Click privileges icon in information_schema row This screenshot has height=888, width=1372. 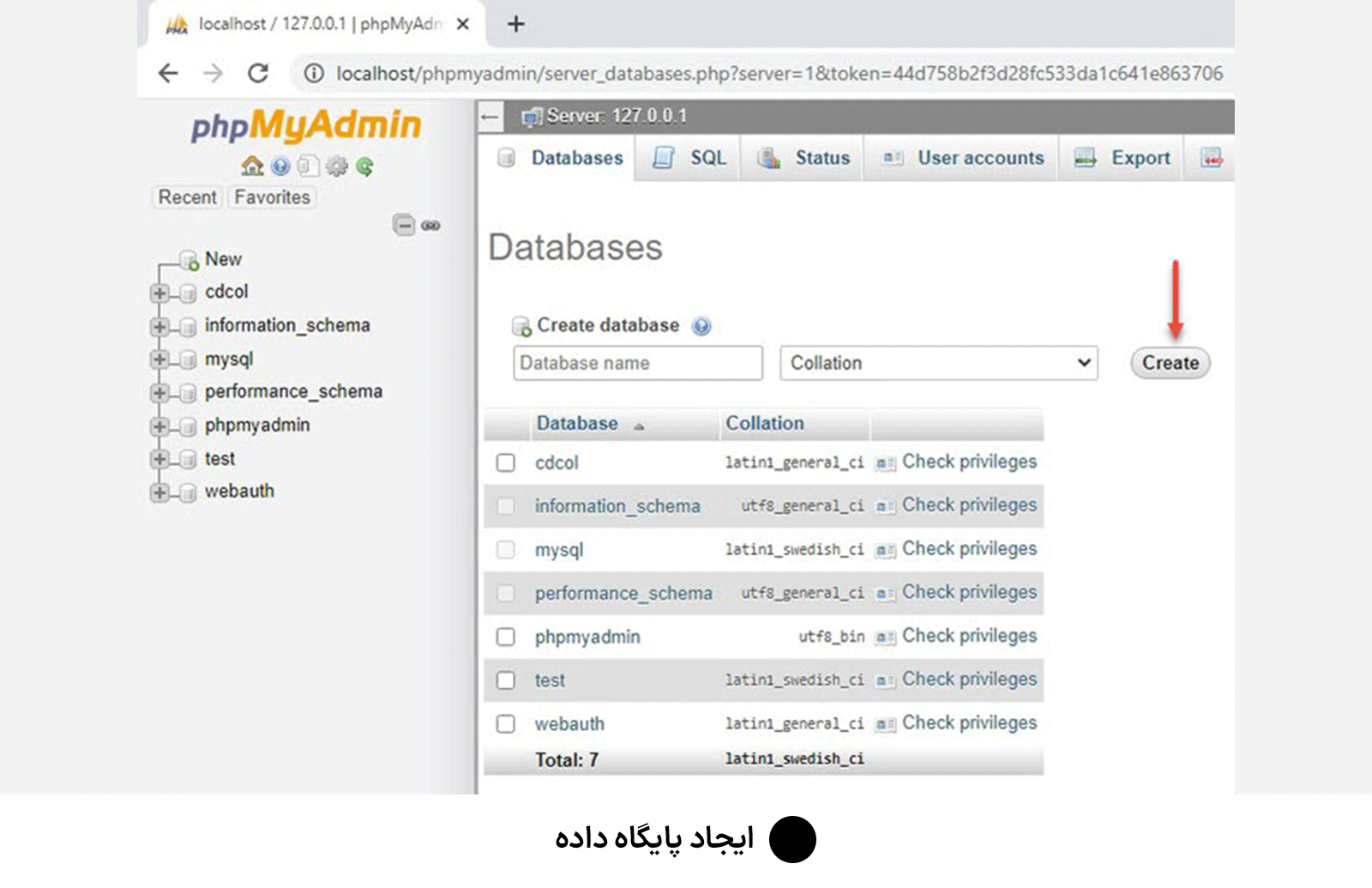885,507
